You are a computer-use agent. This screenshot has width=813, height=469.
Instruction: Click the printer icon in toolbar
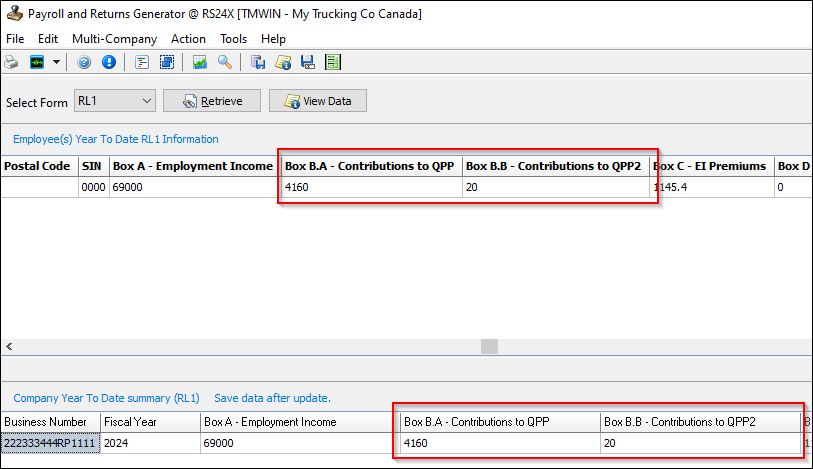pyautogui.click(x=12, y=62)
